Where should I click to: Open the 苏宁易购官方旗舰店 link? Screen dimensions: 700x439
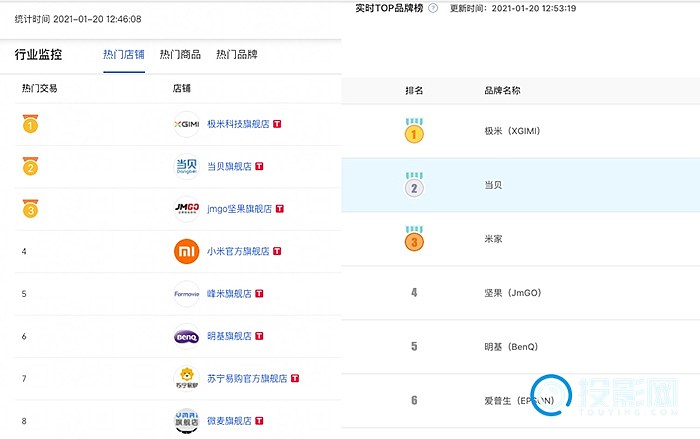(247, 379)
